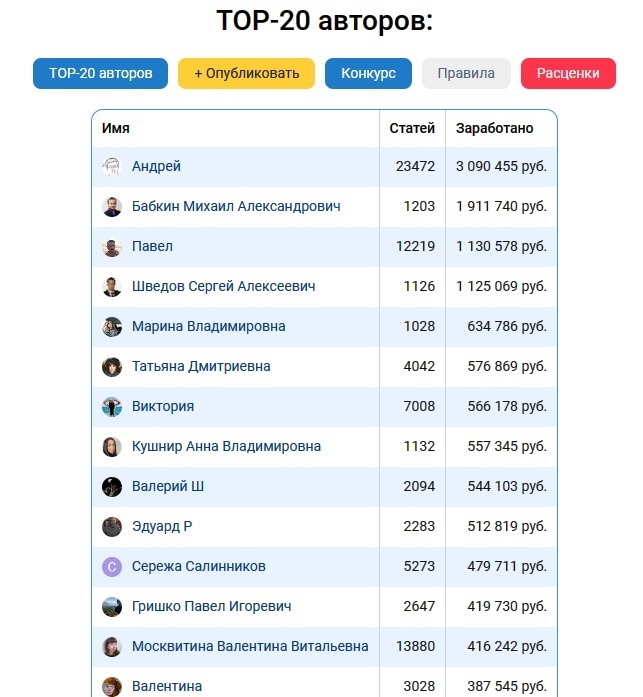This screenshot has width=643, height=697.
Task: Click the Статей column header
Action: click(x=412, y=129)
